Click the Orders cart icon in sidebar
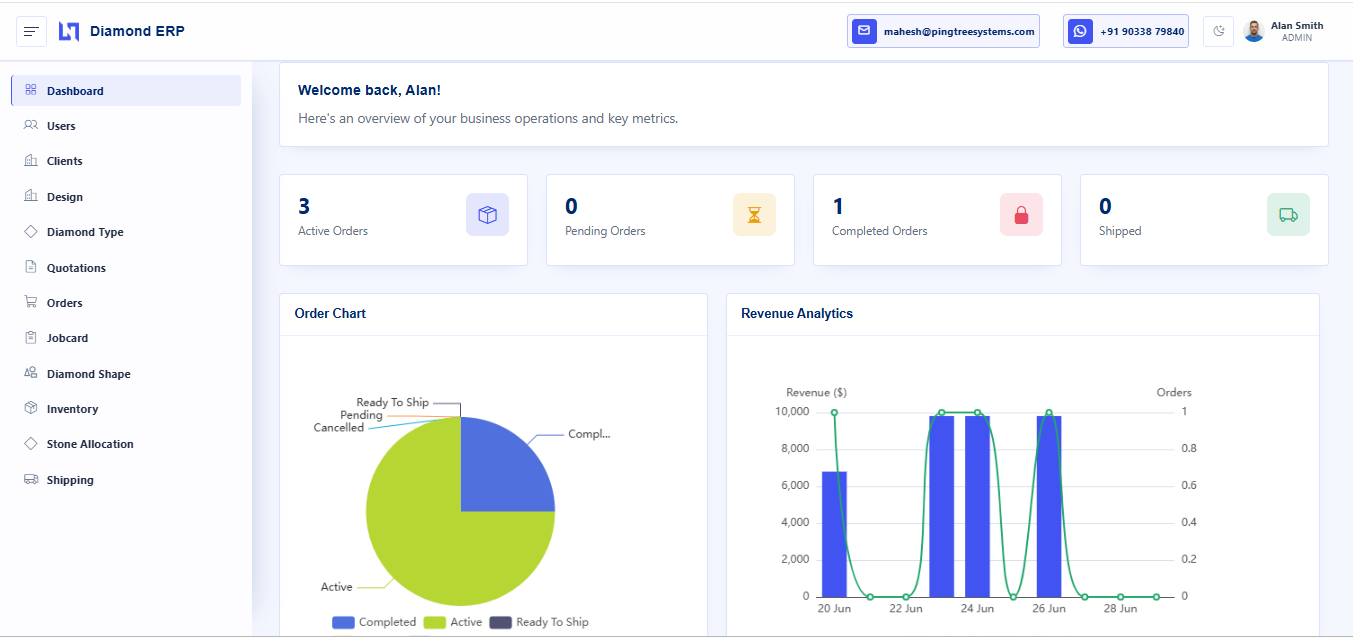Image resolution: width=1353 pixels, height=637 pixels. click(x=30, y=302)
